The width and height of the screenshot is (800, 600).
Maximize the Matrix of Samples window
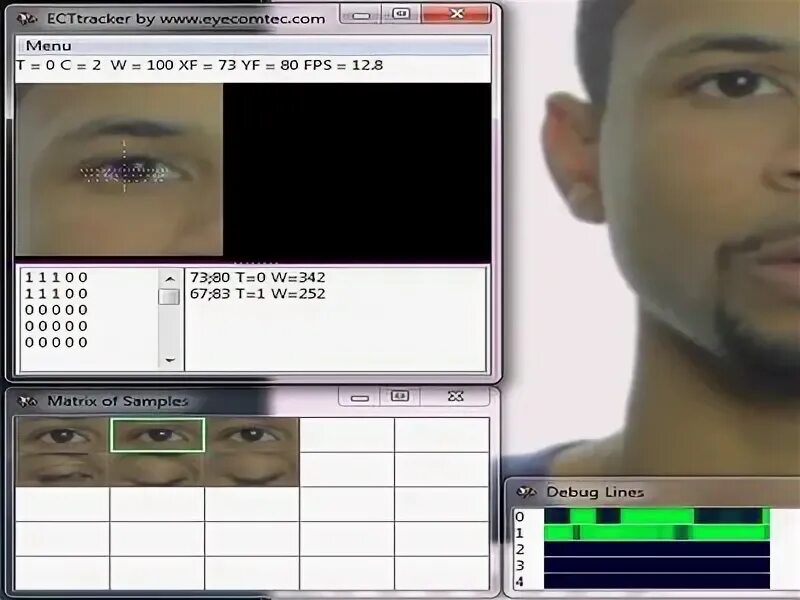click(x=400, y=396)
